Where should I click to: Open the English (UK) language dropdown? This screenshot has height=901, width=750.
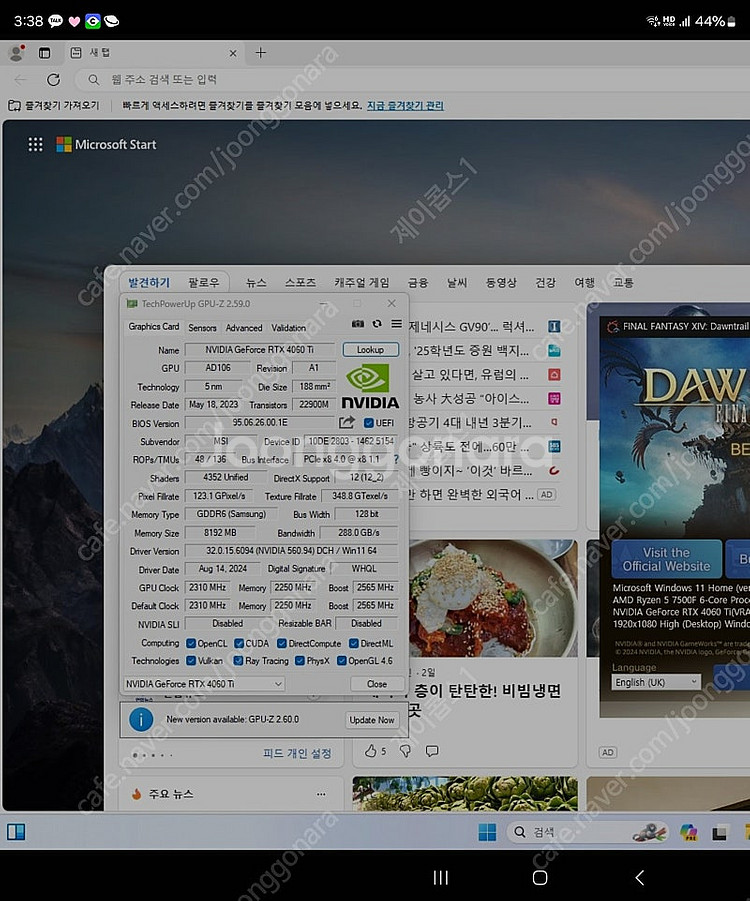[x=656, y=682]
